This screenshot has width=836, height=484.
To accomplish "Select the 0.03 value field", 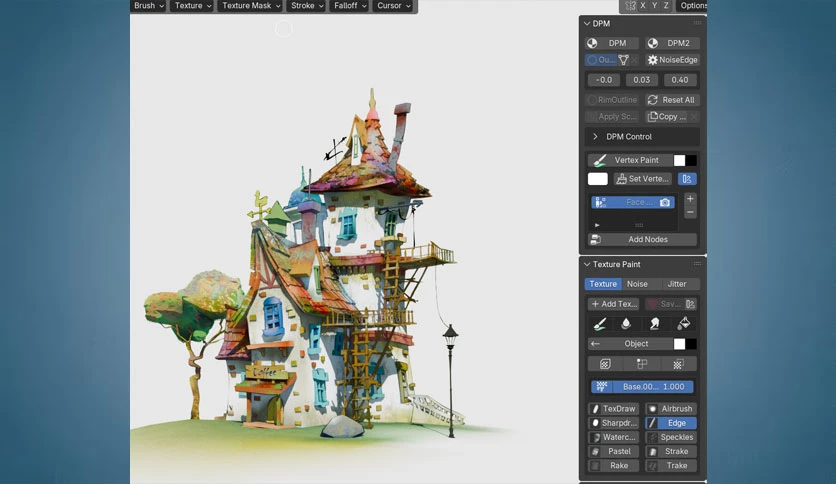I will pyautogui.click(x=641, y=80).
